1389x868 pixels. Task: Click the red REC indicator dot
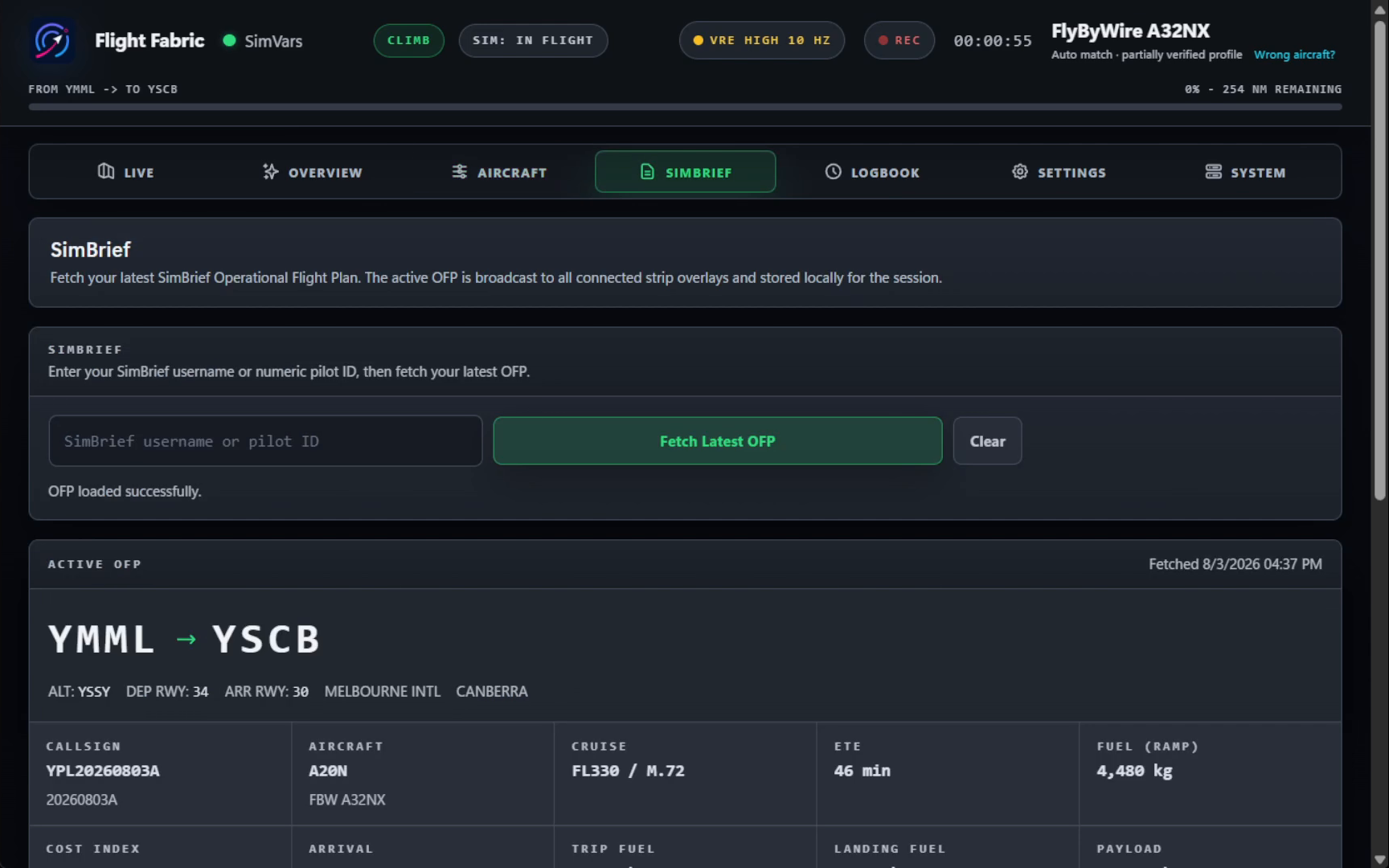click(x=883, y=40)
